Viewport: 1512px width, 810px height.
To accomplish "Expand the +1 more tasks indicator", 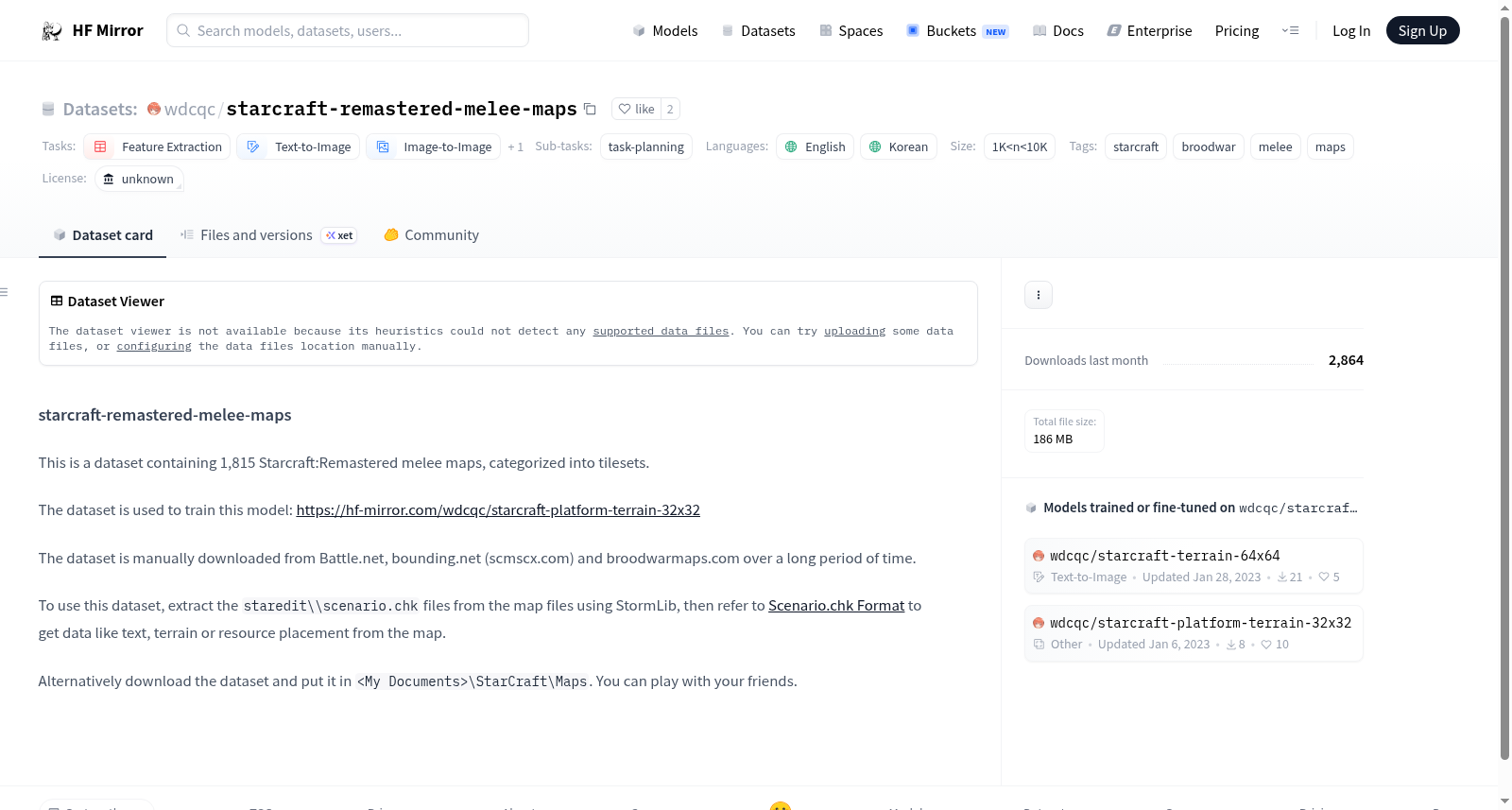I will click(516, 146).
